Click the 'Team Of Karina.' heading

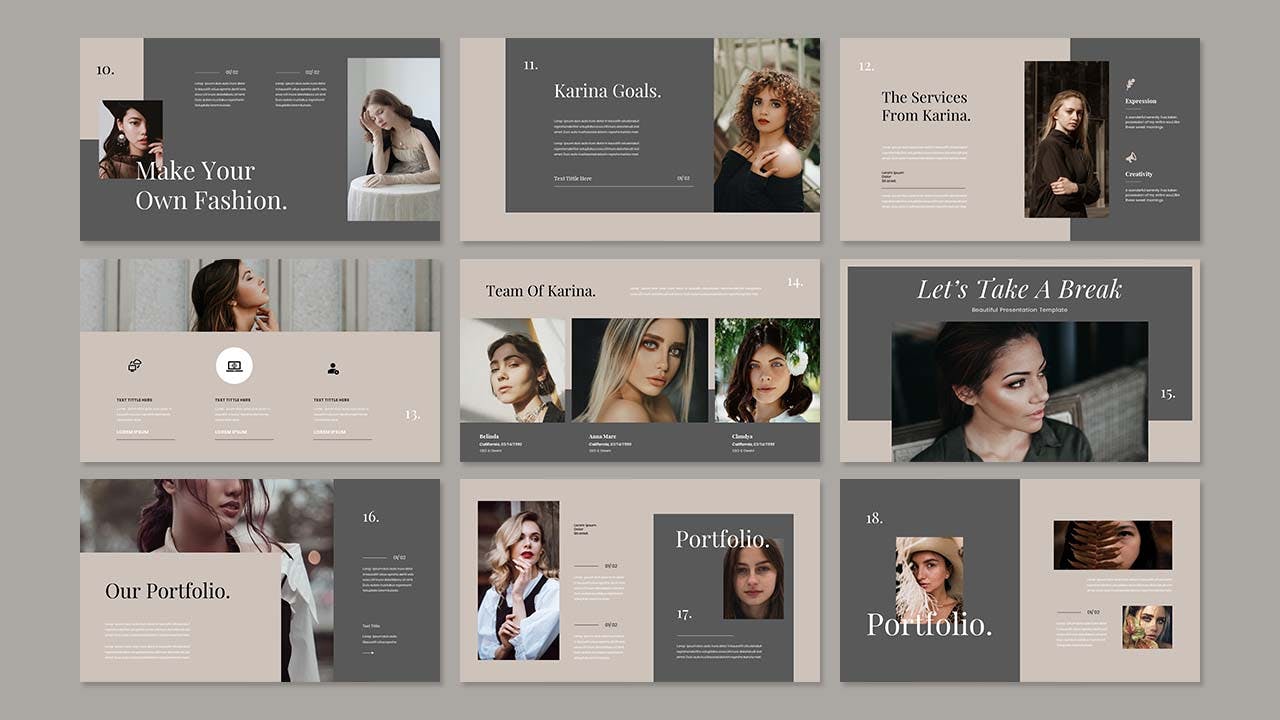pyautogui.click(x=540, y=291)
